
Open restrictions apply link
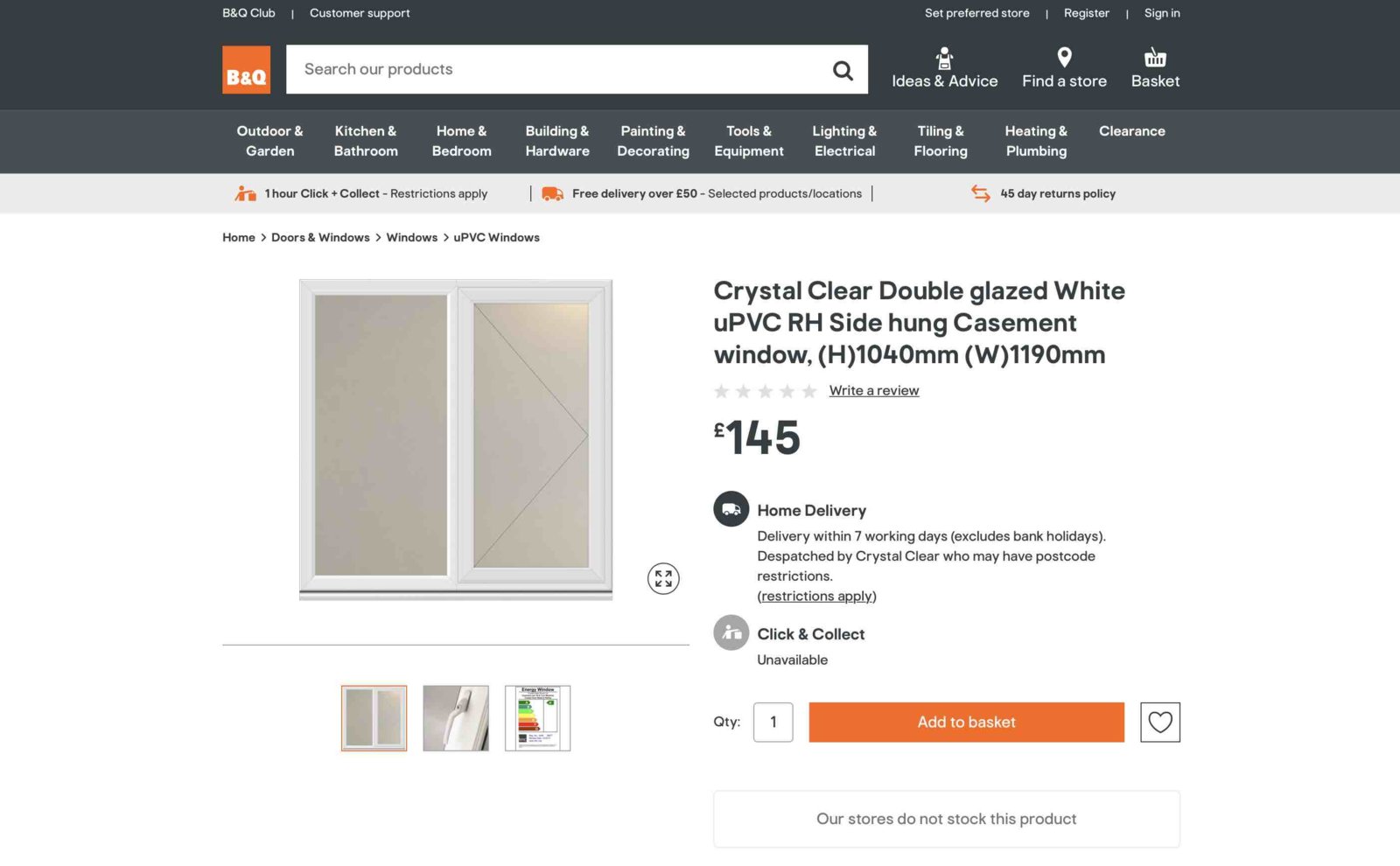816,597
